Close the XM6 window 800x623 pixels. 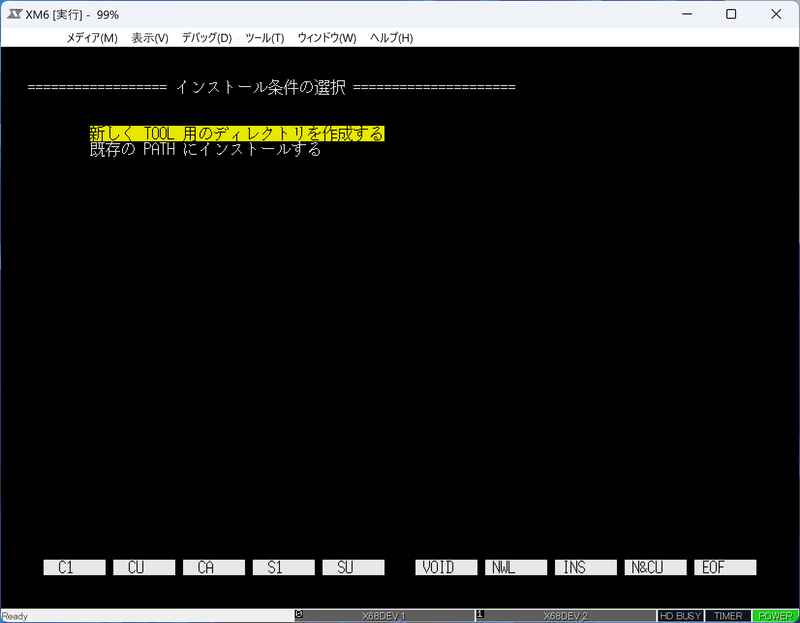tap(776, 14)
